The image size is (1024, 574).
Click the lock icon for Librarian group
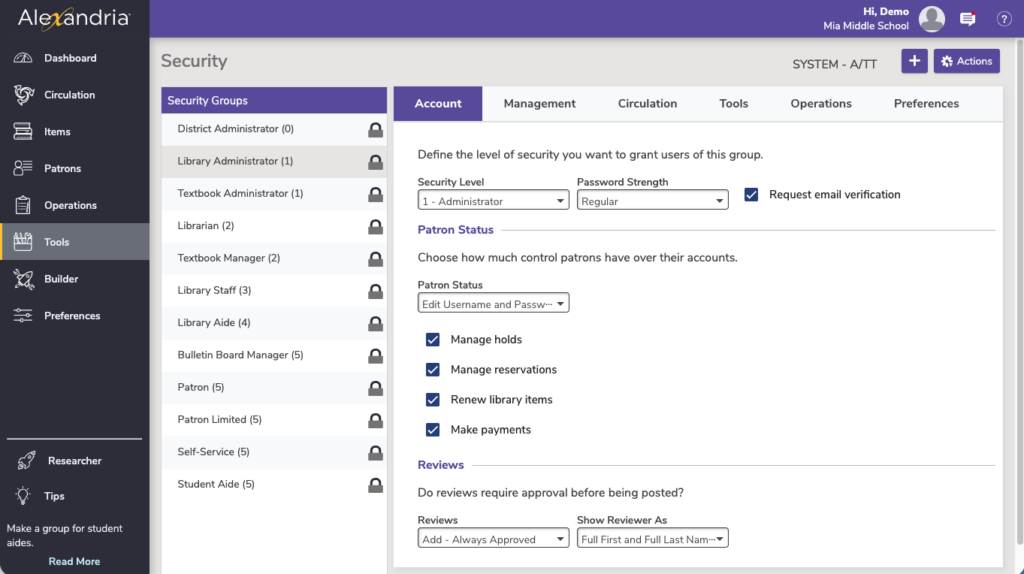(x=375, y=227)
